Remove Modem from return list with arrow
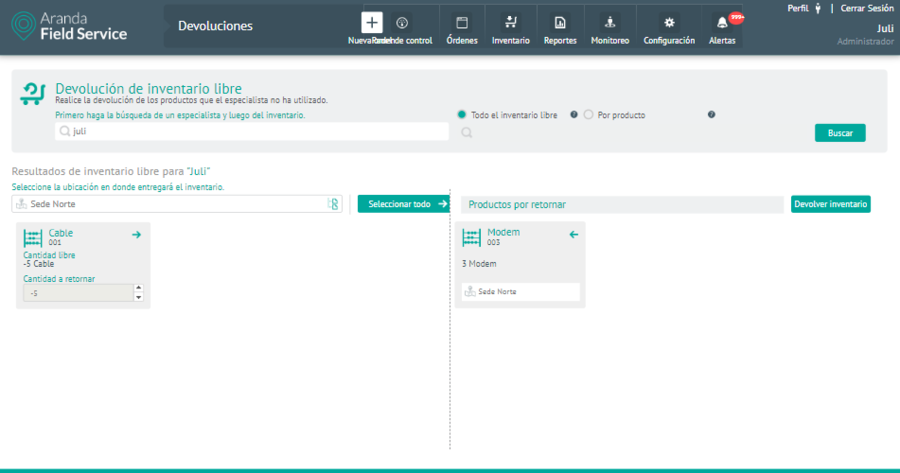900x473 pixels. (574, 235)
